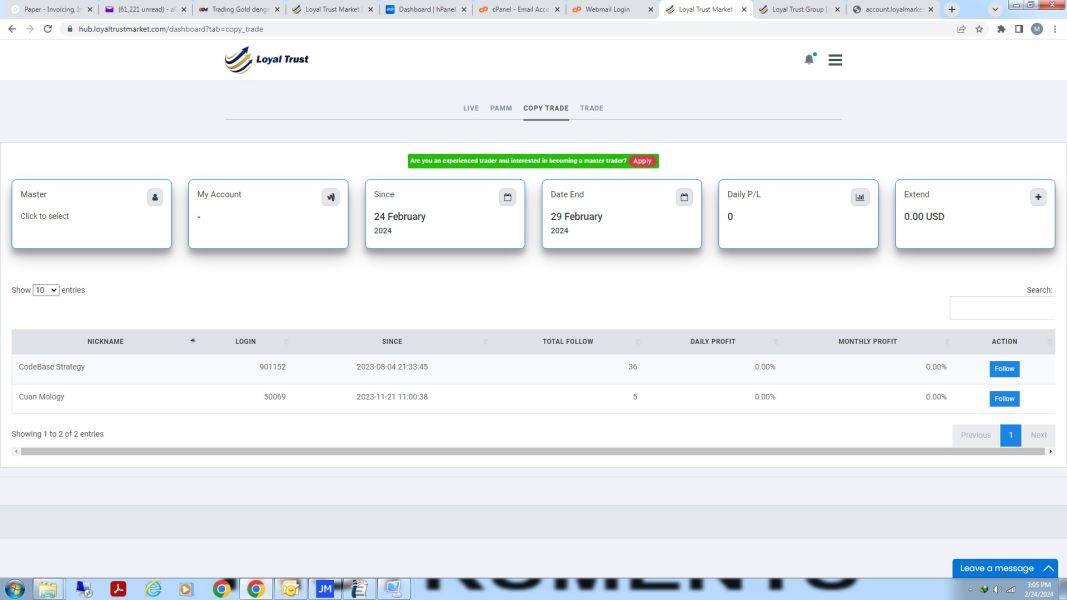This screenshot has height=600, width=1067.
Task: Click the Daily P/L chart icon
Action: pyautogui.click(x=860, y=197)
